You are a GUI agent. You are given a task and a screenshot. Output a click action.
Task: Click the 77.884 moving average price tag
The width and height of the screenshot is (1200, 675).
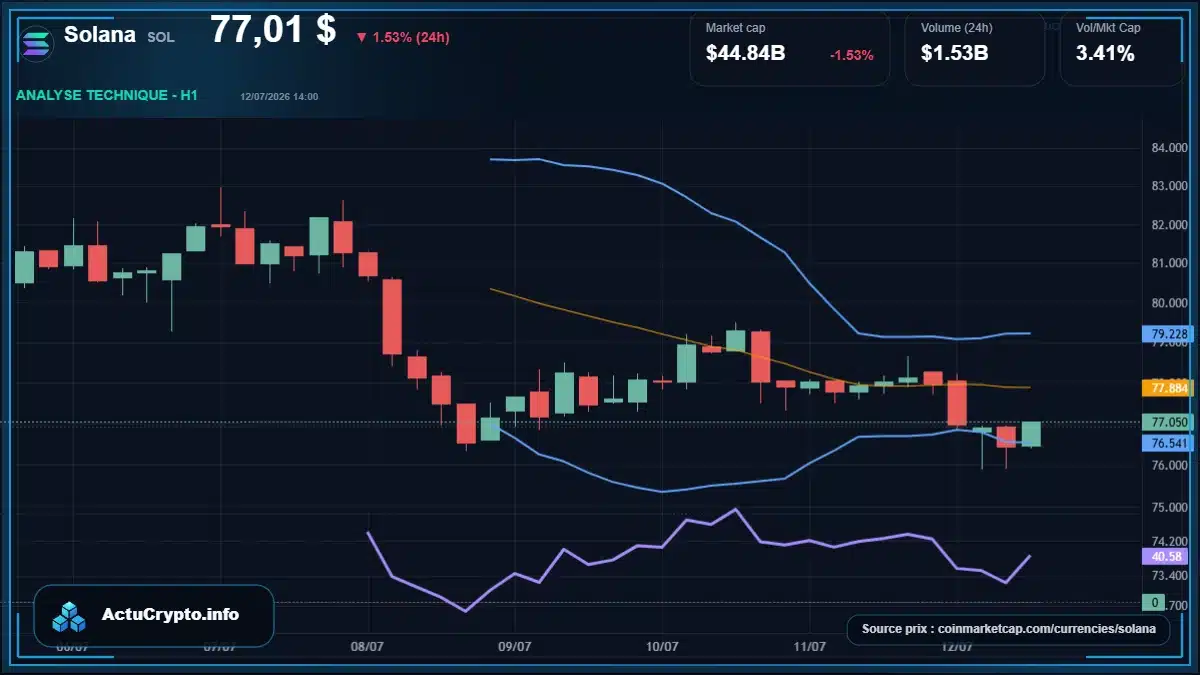tap(1168, 387)
